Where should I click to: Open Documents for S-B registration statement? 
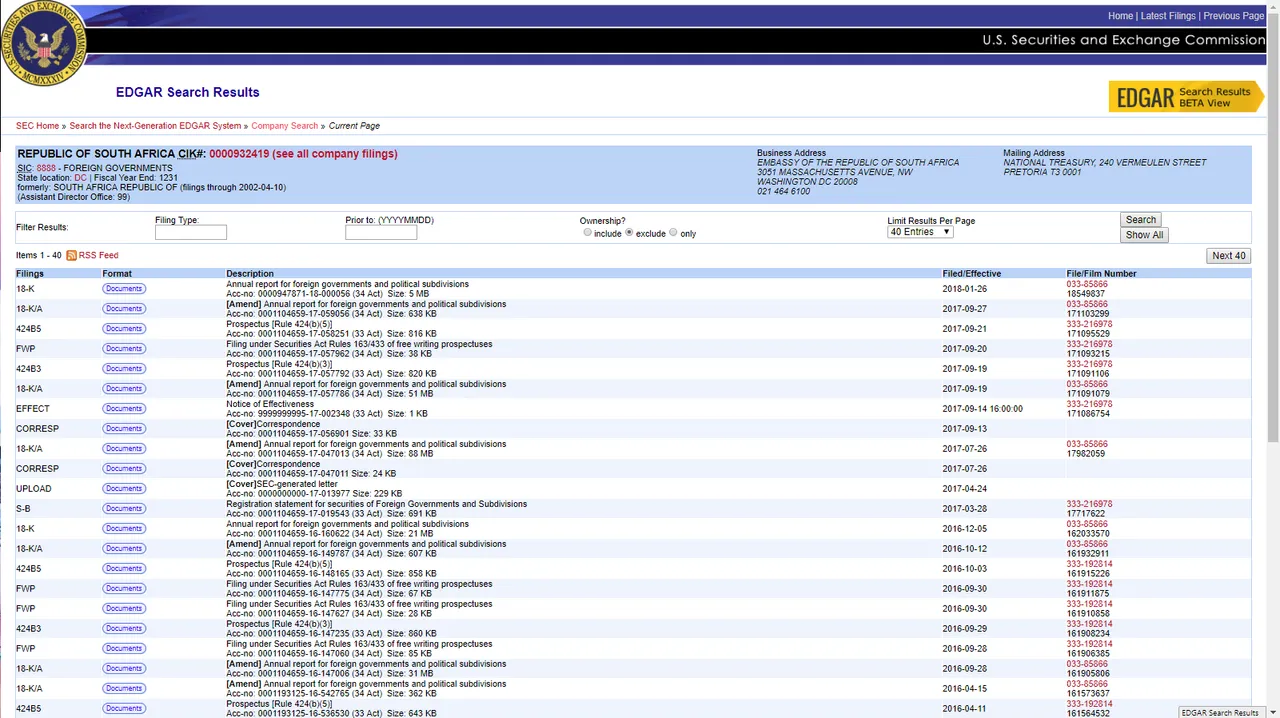click(x=123, y=509)
